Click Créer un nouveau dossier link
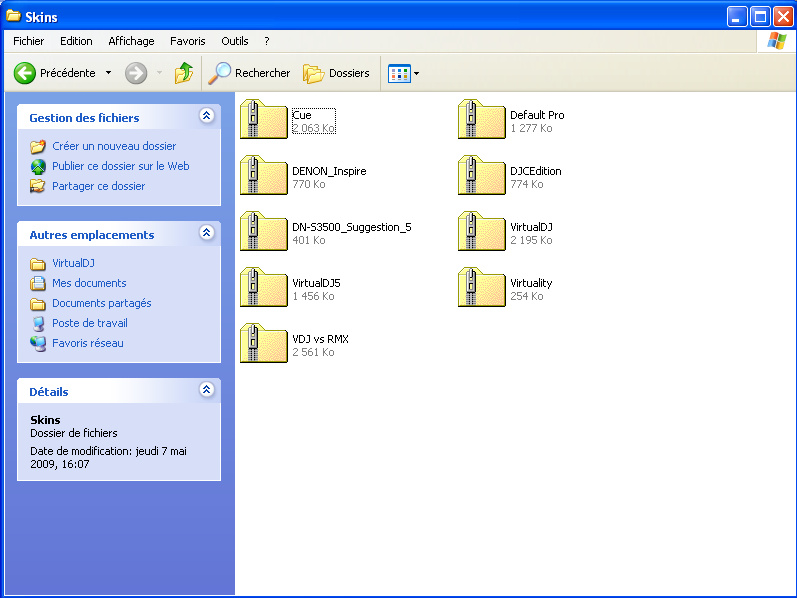Image resolution: width=797 pixels, height=598 pixels. click(x=114, y=146)
